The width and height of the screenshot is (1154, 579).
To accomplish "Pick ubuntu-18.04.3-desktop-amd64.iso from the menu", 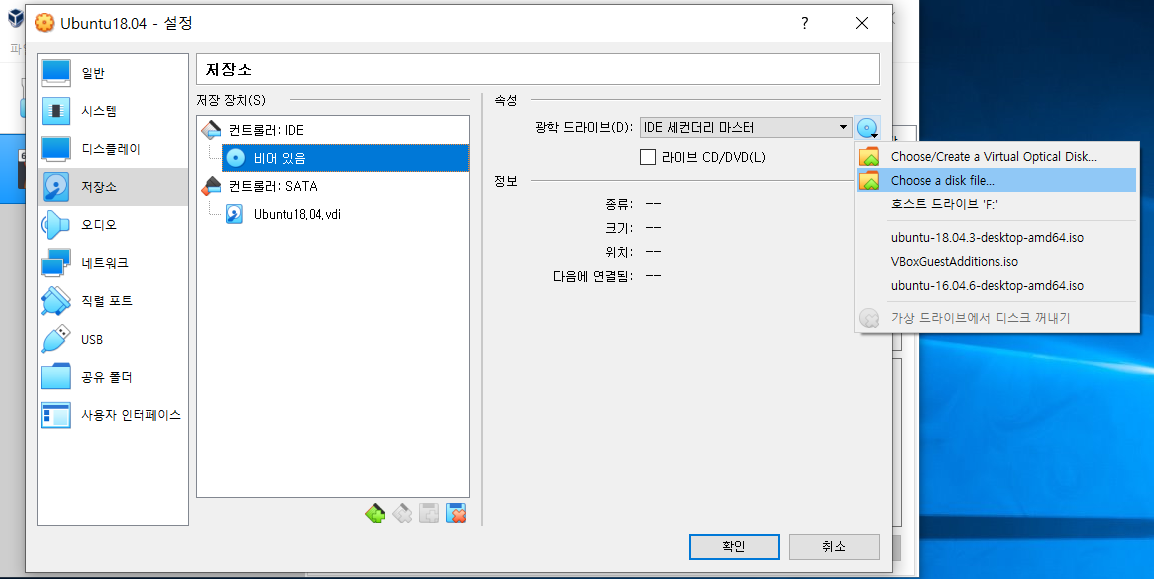I will (997, 238).
